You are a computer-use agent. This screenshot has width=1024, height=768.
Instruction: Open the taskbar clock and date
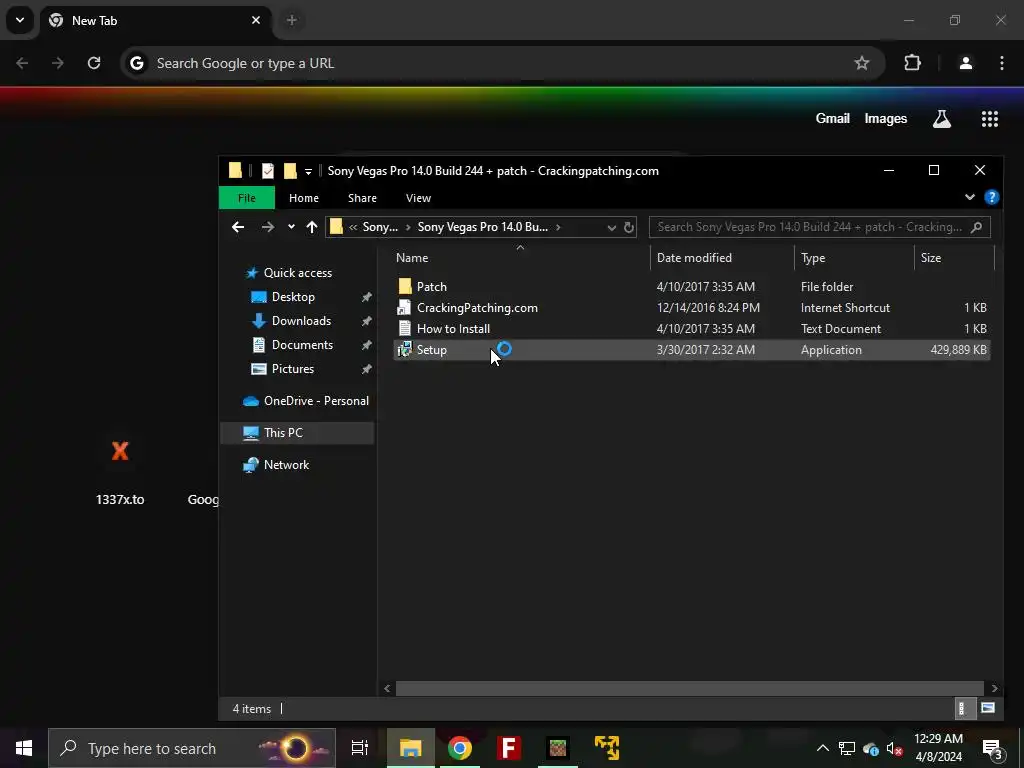(938, 748)
